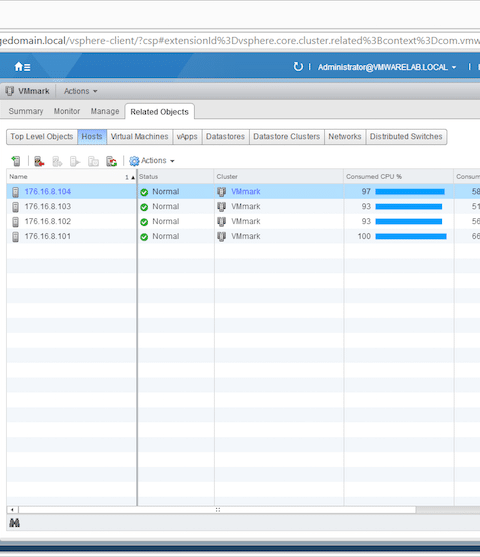The image size is (480, 557).
Task: Open the gear Actions dropdown in toolbar
Action: [x=152, y=161]
